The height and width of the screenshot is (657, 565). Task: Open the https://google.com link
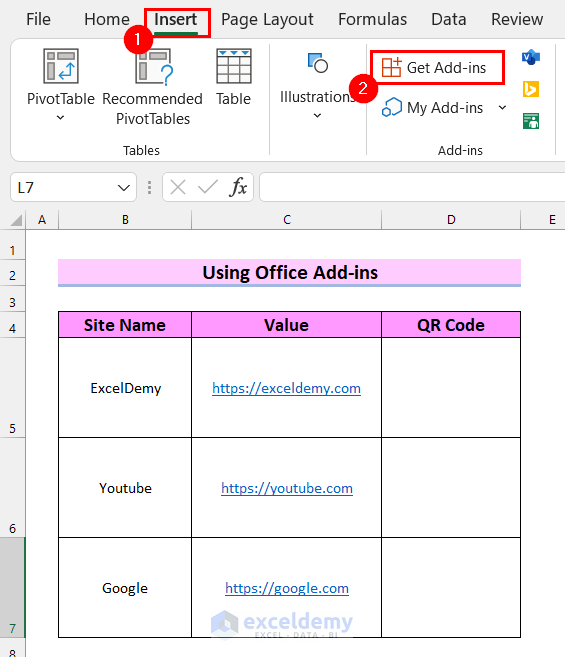point(287,589)
